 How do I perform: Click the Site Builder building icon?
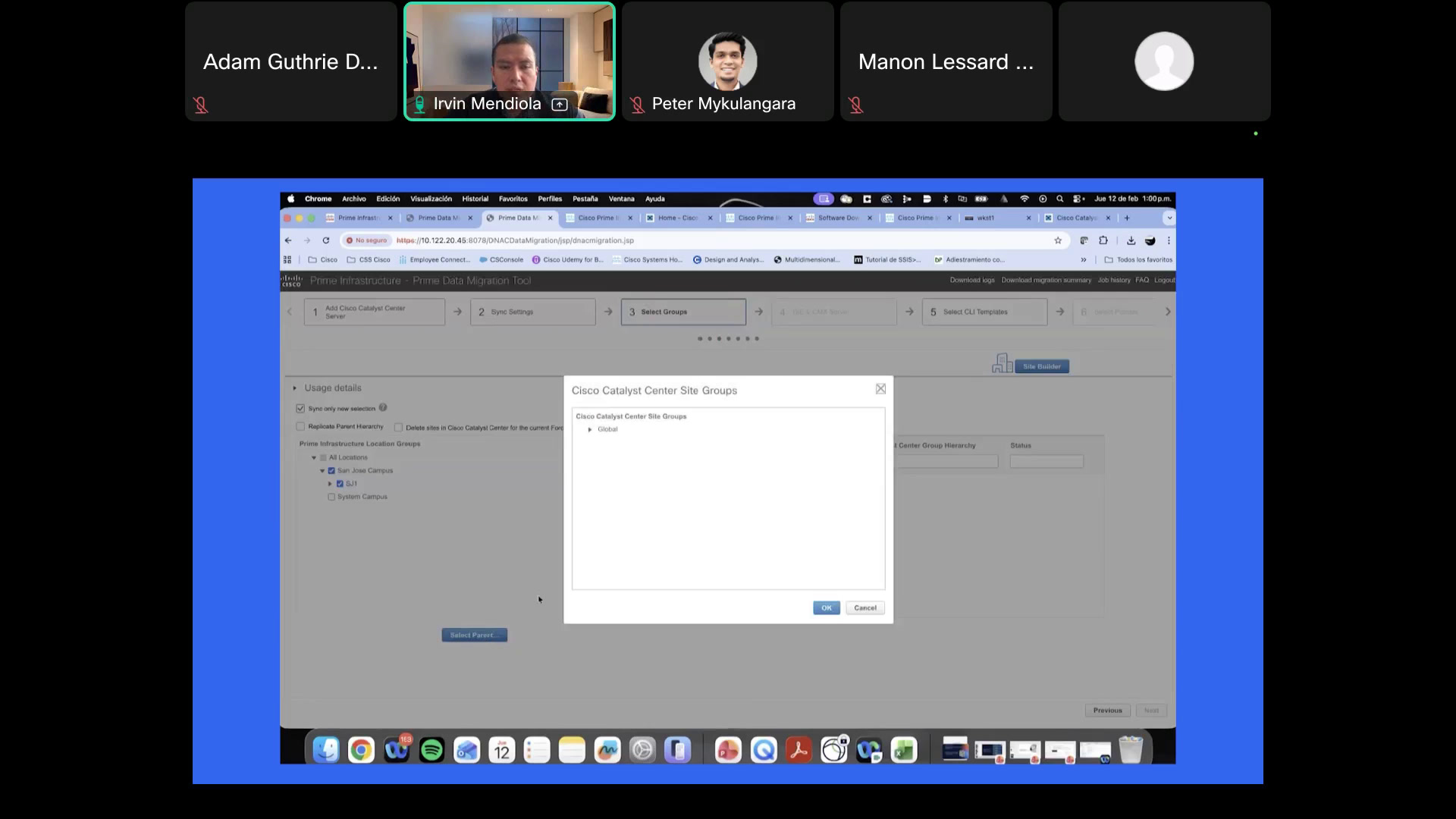pos(1002,363)
